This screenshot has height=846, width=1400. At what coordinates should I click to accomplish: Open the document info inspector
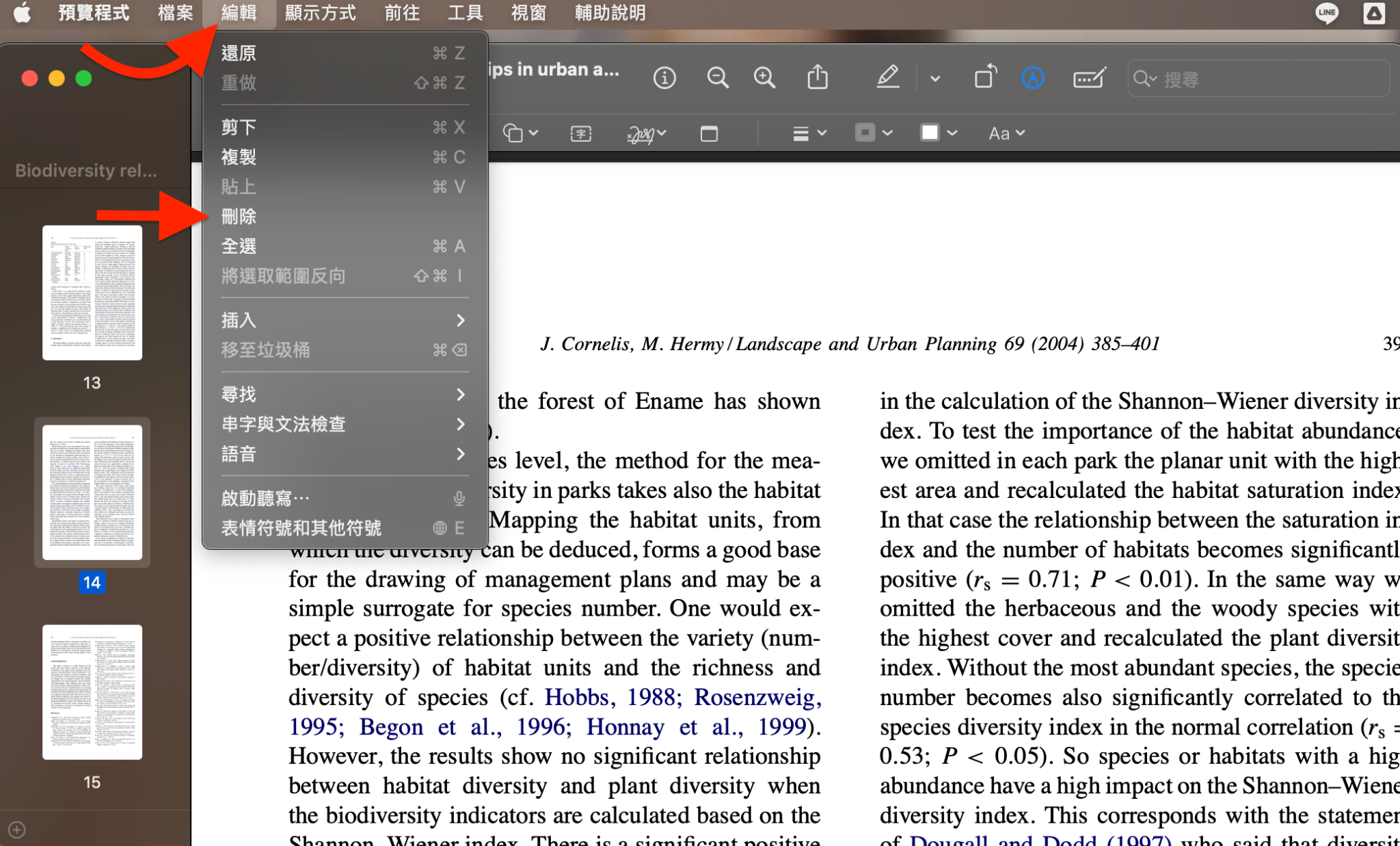664,77
